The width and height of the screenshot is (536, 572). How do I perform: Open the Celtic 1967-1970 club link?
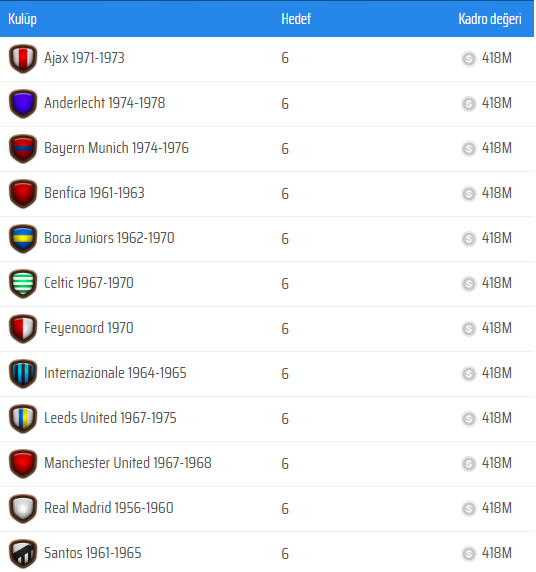[89, 283]
